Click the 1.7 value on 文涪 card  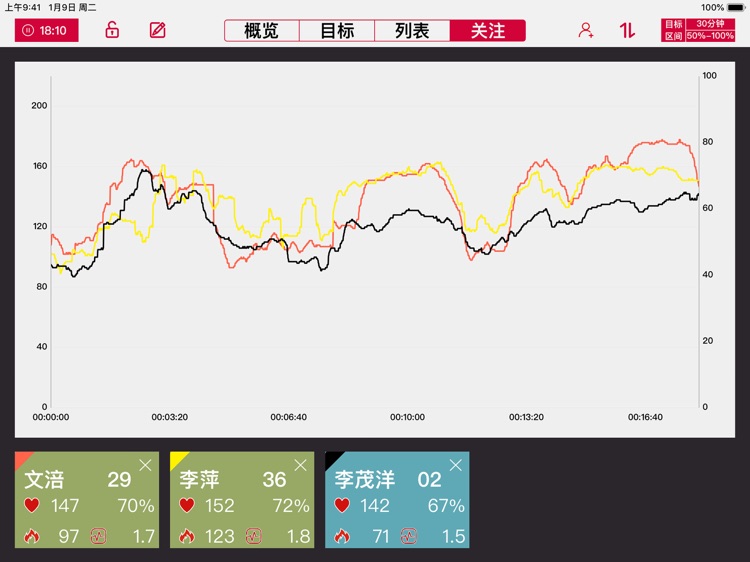coord(144,537)
